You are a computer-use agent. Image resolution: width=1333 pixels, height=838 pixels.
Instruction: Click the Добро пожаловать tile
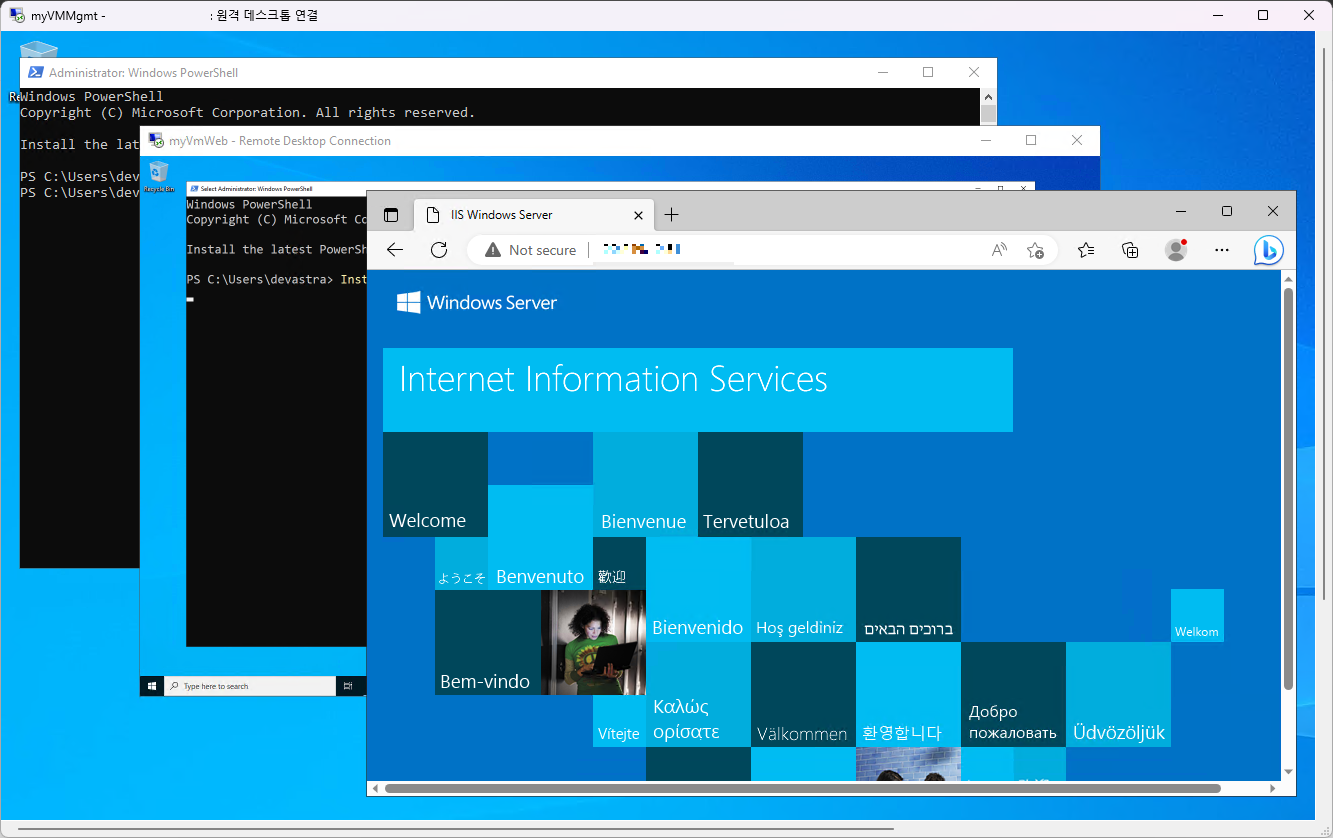[x=1013, y=694]
